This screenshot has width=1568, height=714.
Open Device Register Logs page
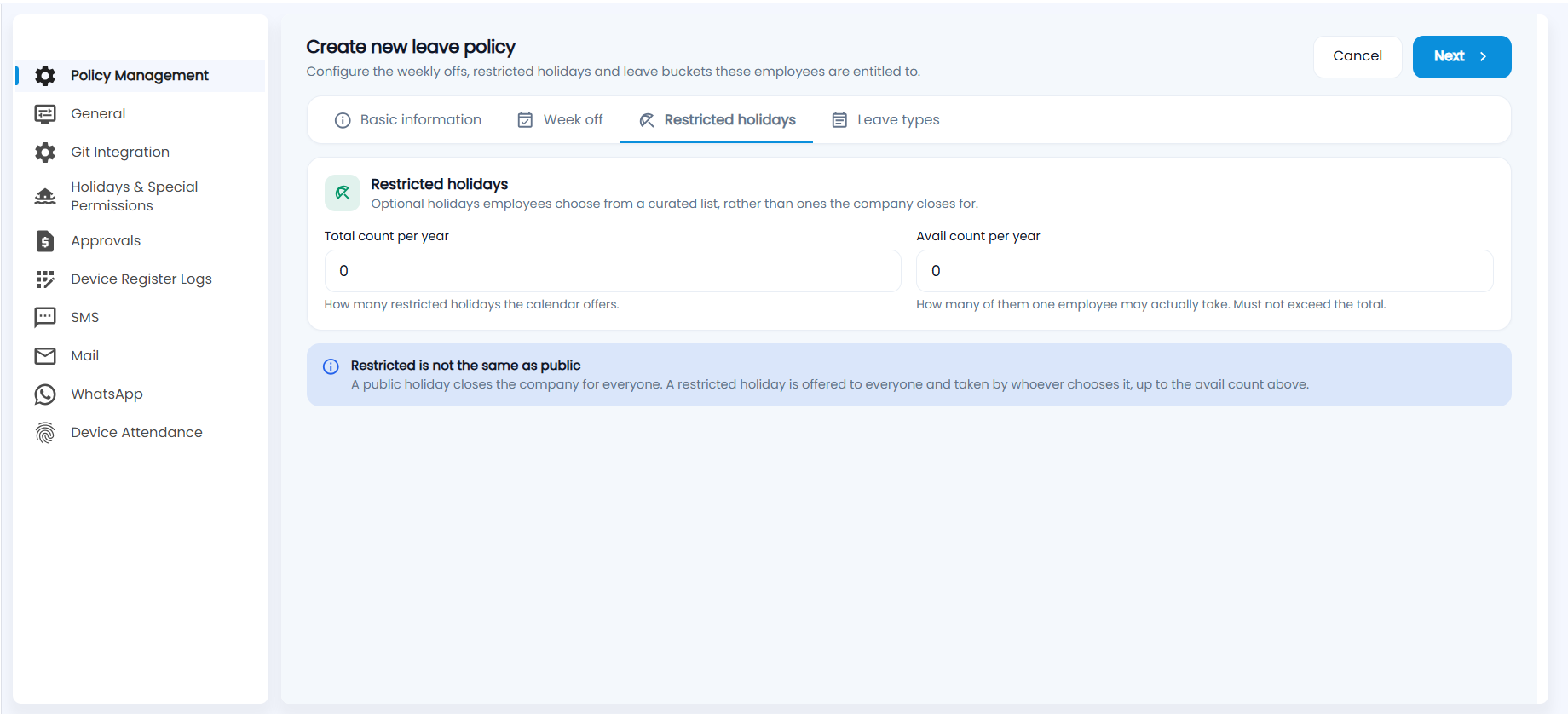click(141, 279)
